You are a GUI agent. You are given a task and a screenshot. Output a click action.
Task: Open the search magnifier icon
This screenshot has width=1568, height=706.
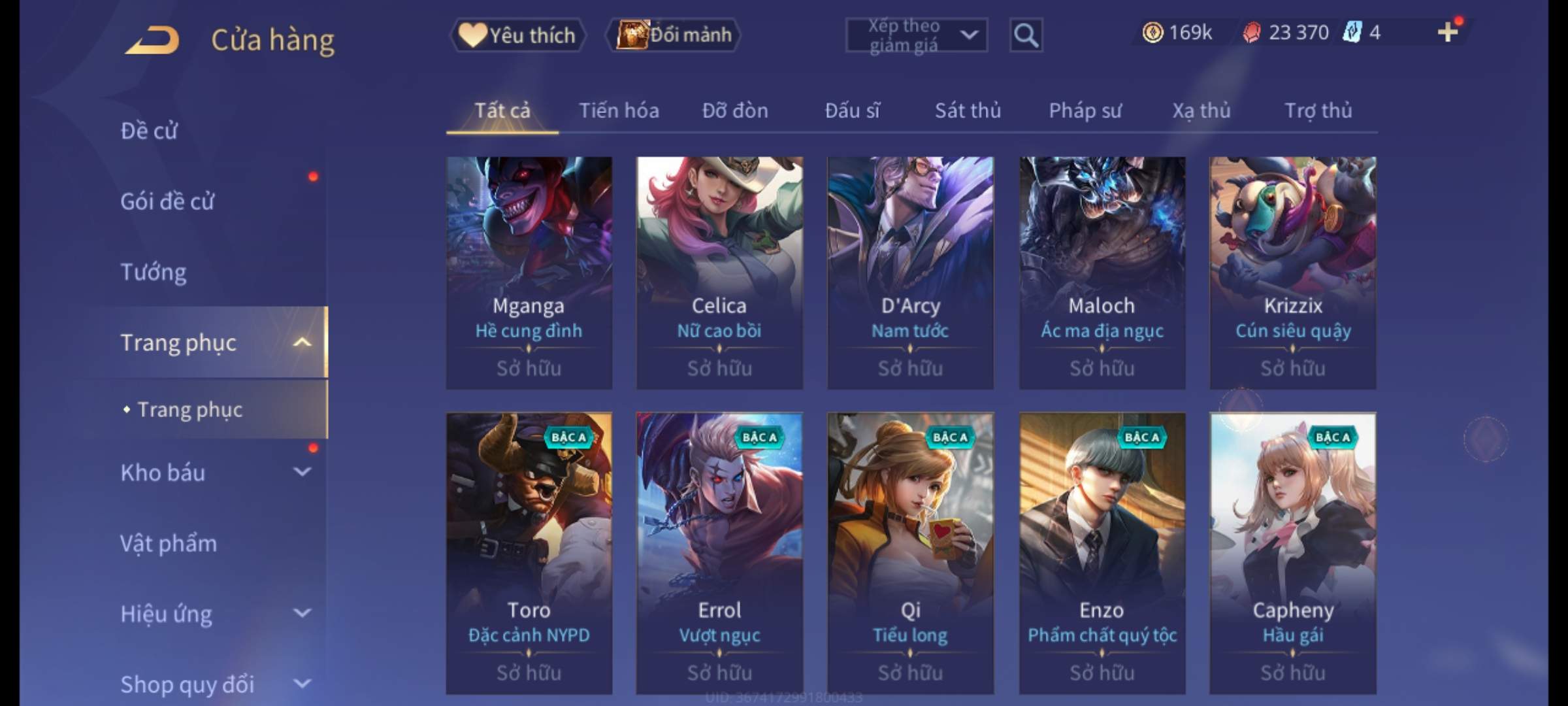[x=1026, y=35]
